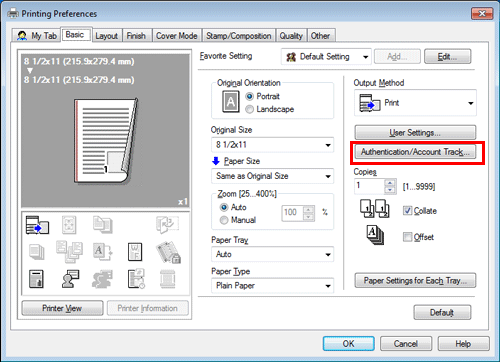Viewport: 500px width, 362px height.
Task: Open the Output Method dropdown
Action: 415,103
